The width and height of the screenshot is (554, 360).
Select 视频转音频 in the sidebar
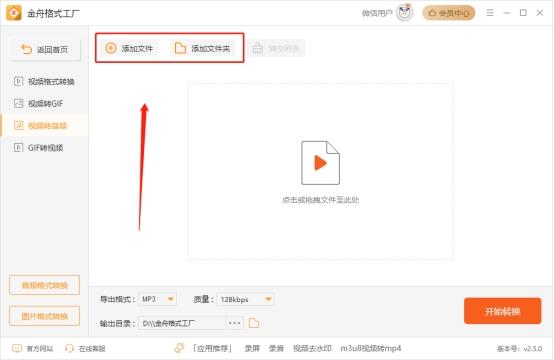(x=44, y=125)
